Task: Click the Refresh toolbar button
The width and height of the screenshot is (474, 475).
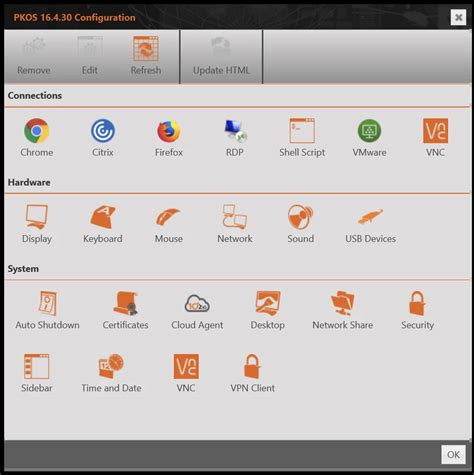Action: 146,56
